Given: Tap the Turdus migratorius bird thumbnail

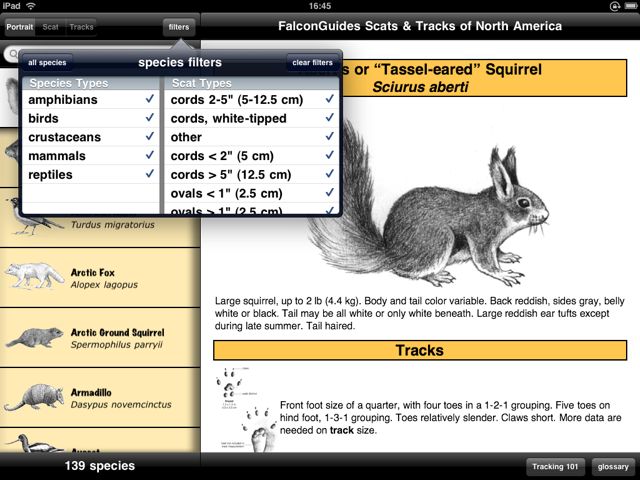Looking at the screenshot, I should 35,217.
